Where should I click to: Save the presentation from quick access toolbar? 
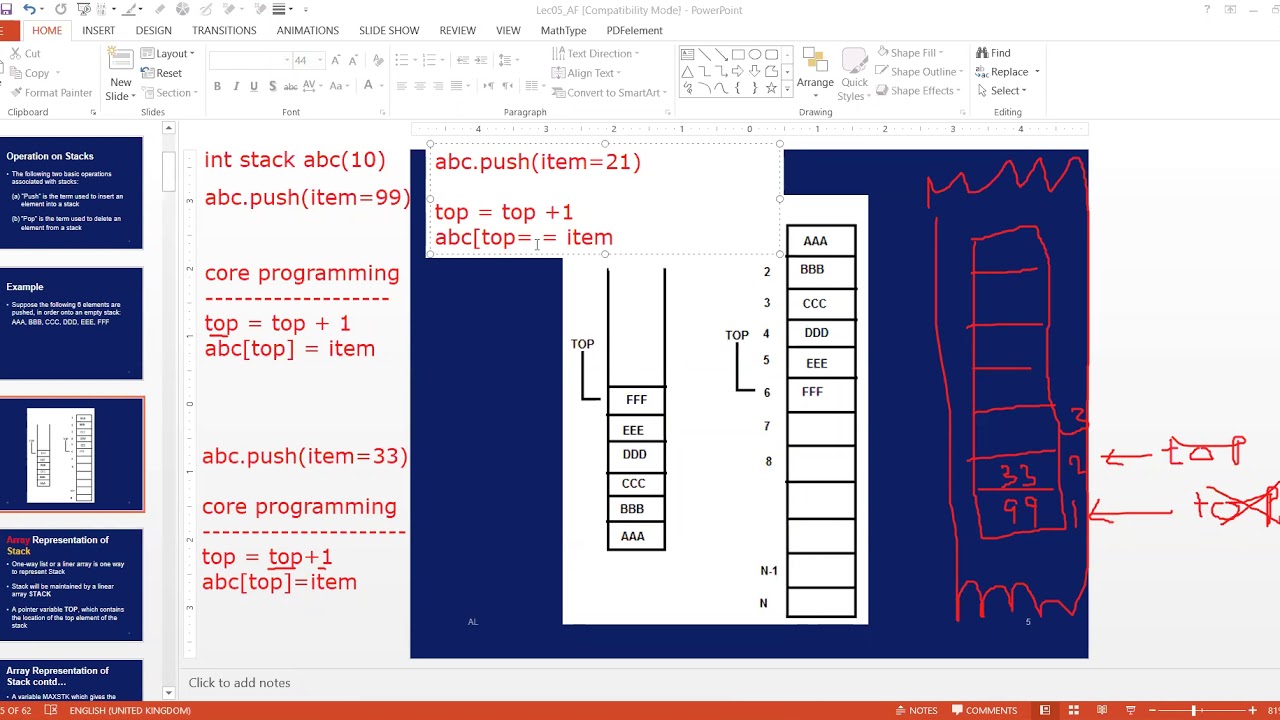pyautogui.click(x=6, y=9)
